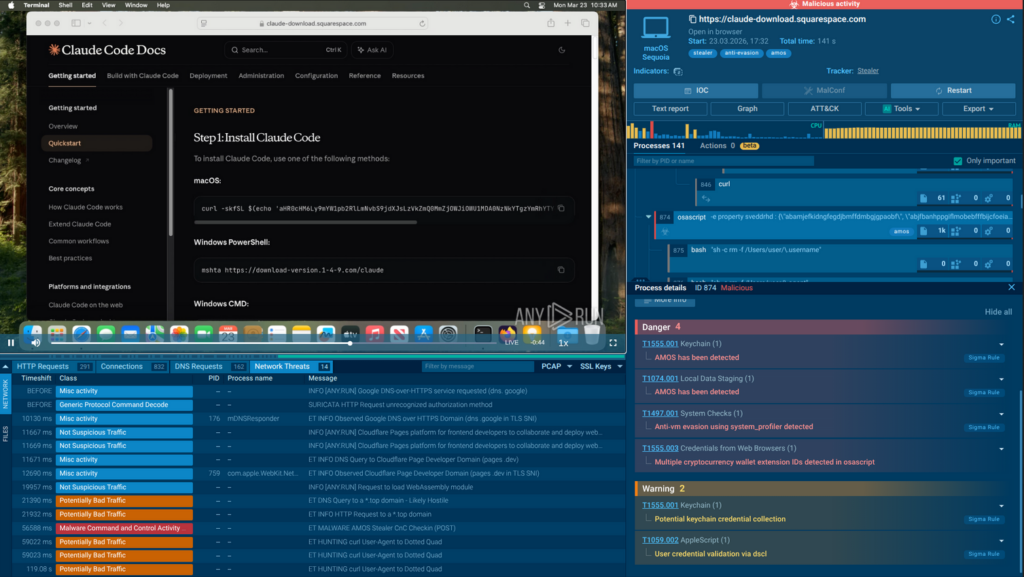
Task: Close the Process details panel
Action: pyautogui.click(x=1011, y=288)
